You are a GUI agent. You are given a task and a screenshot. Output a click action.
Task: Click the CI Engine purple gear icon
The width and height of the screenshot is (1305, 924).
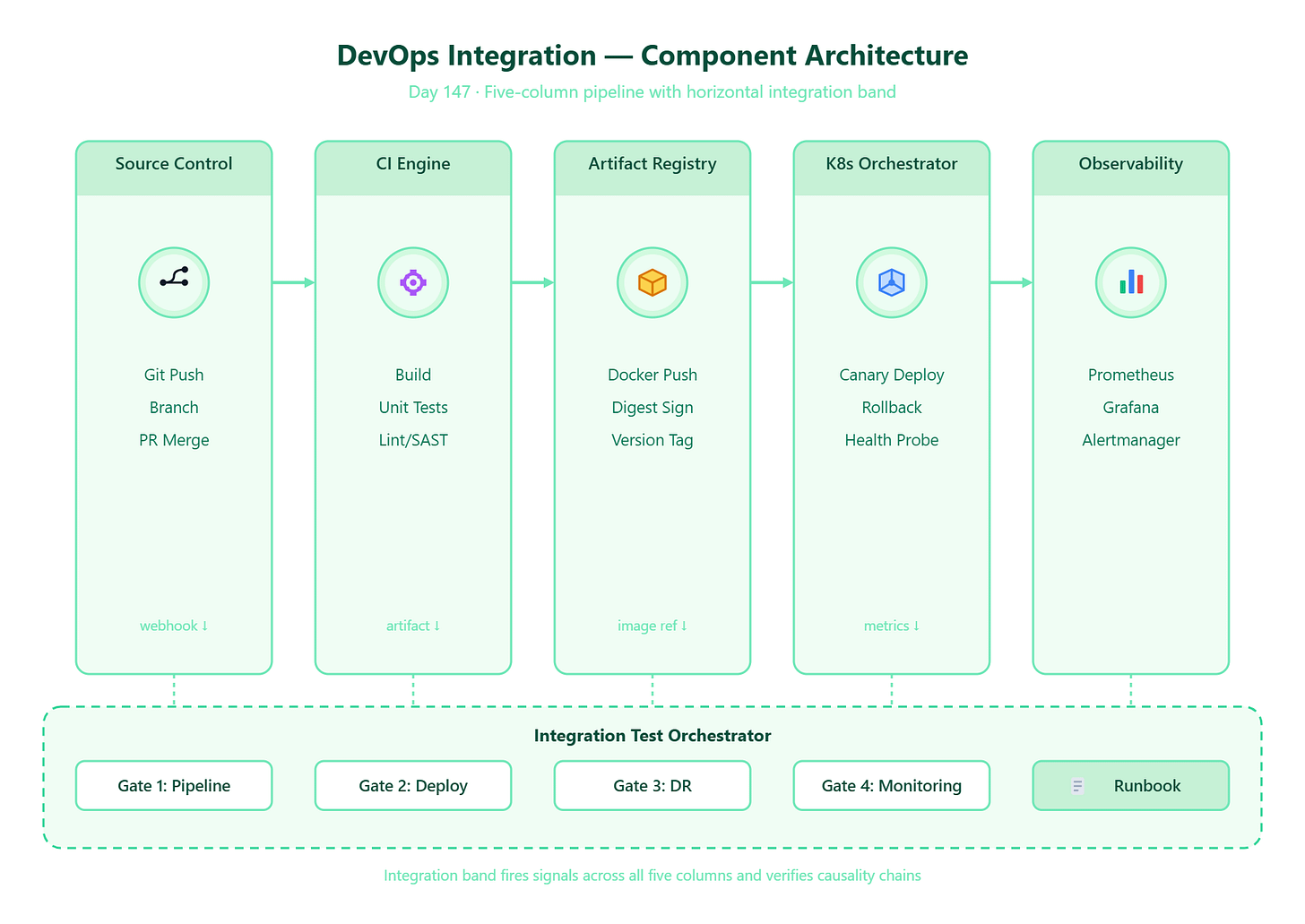(413, 282)
